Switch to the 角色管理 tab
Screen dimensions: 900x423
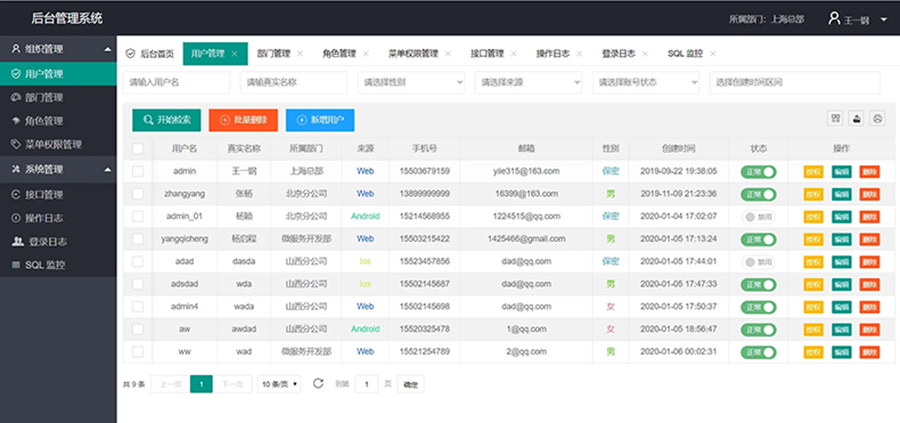click(339, 53)
